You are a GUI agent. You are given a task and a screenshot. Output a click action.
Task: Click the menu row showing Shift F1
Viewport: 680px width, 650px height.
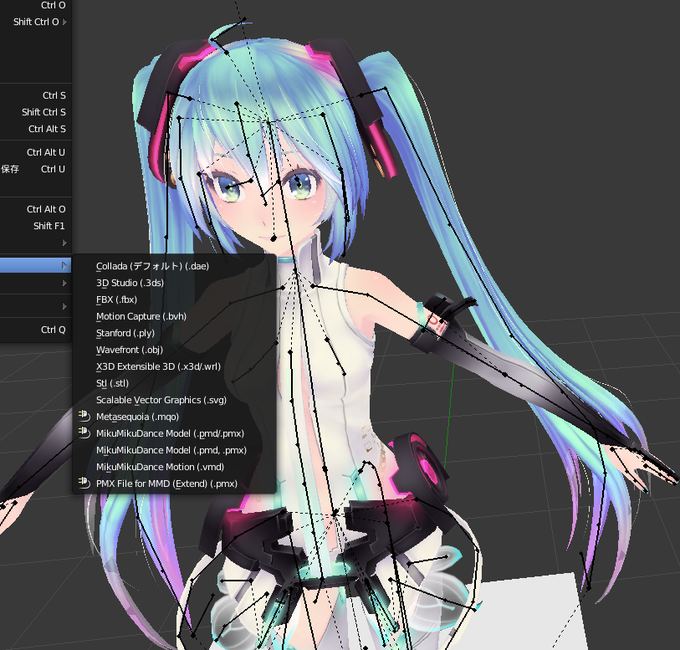click(36, 226)
